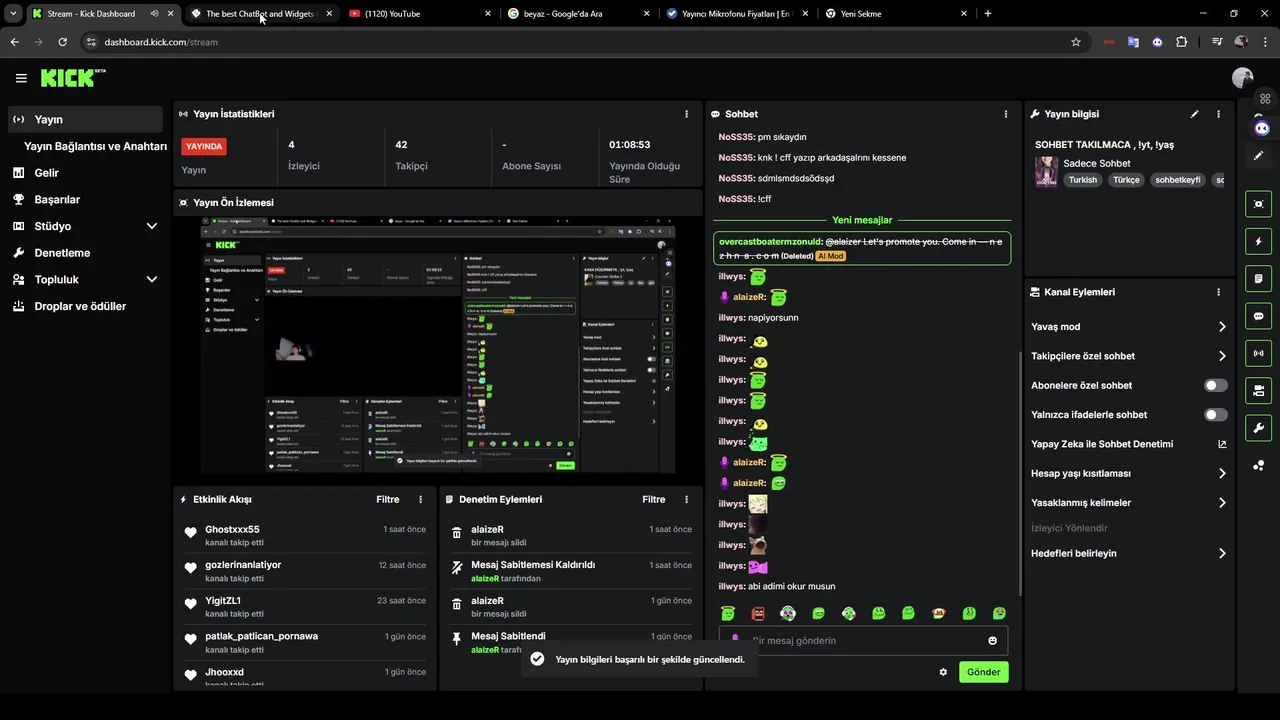The width and height of the screenshot is (1280, 720).
Task: Expand the Topluluk sidebar section
Action: pos(152,280)
